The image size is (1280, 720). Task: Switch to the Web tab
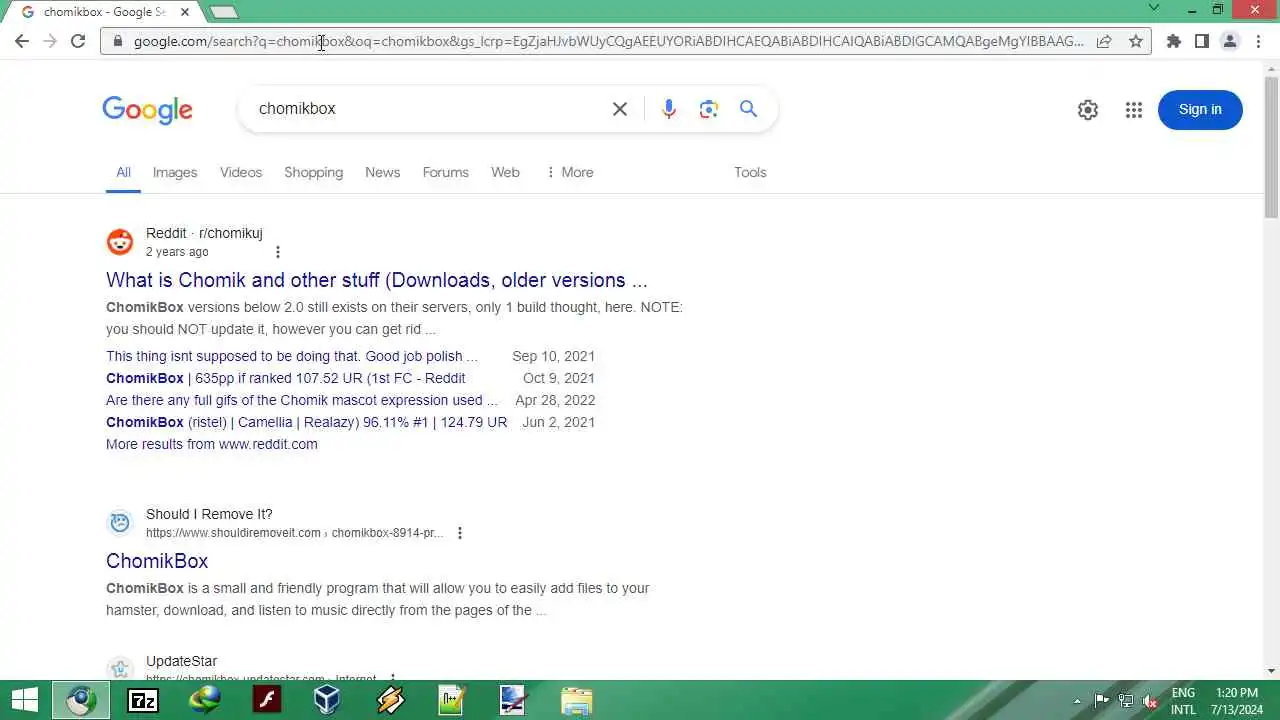pyautogui.click(x=505, y=172)
